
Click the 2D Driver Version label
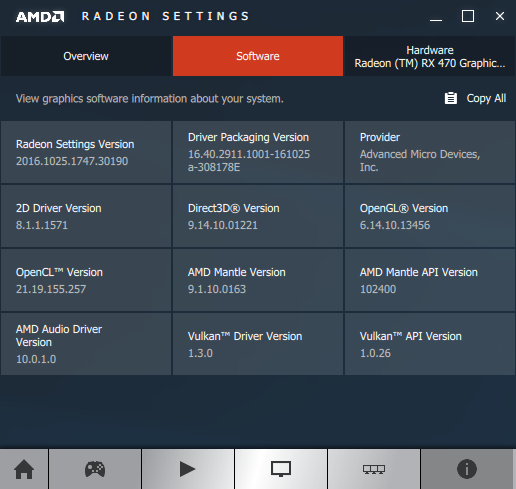point(59,208)
